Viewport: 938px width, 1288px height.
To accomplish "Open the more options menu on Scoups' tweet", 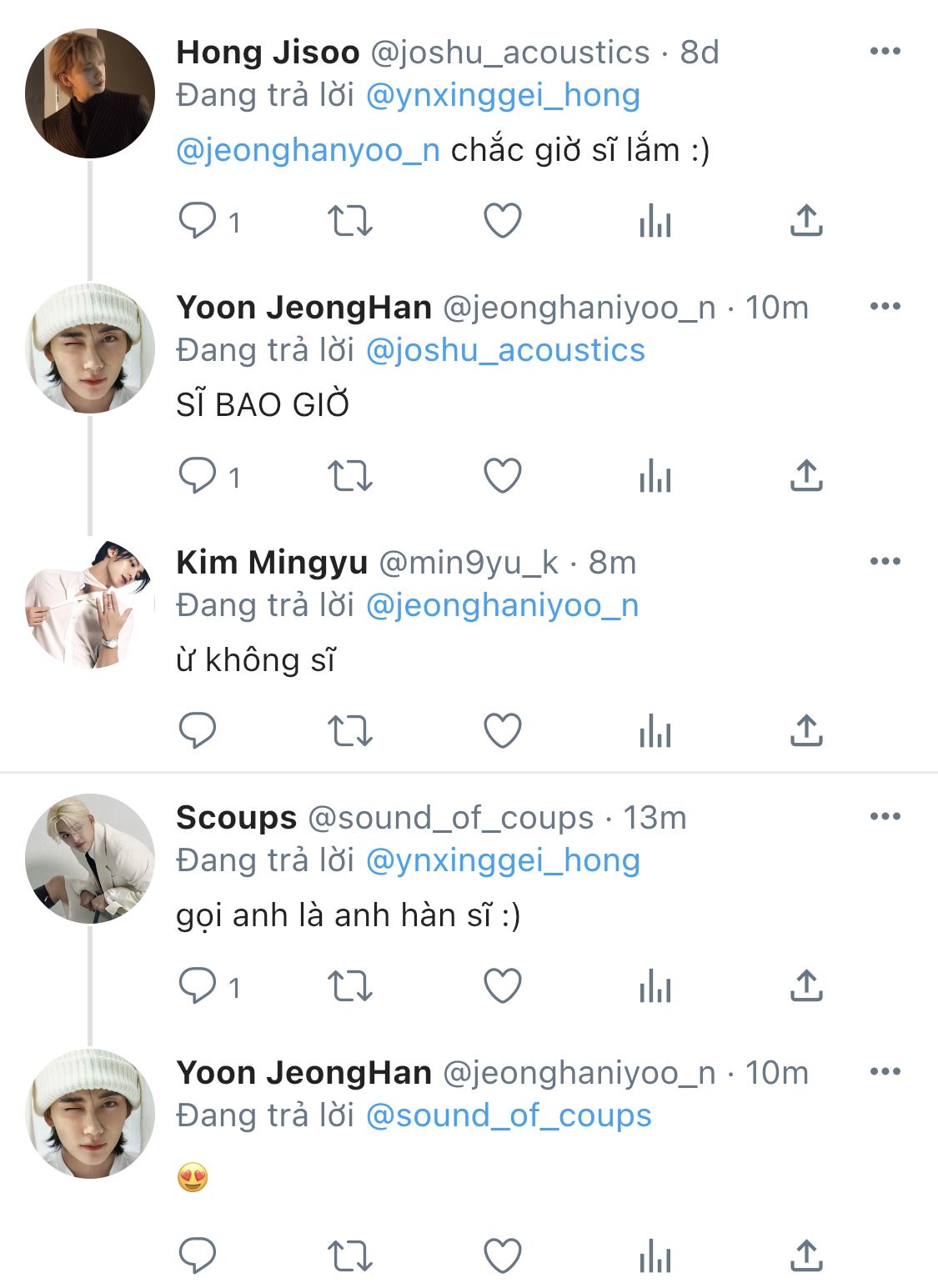I will pos(885,817).
